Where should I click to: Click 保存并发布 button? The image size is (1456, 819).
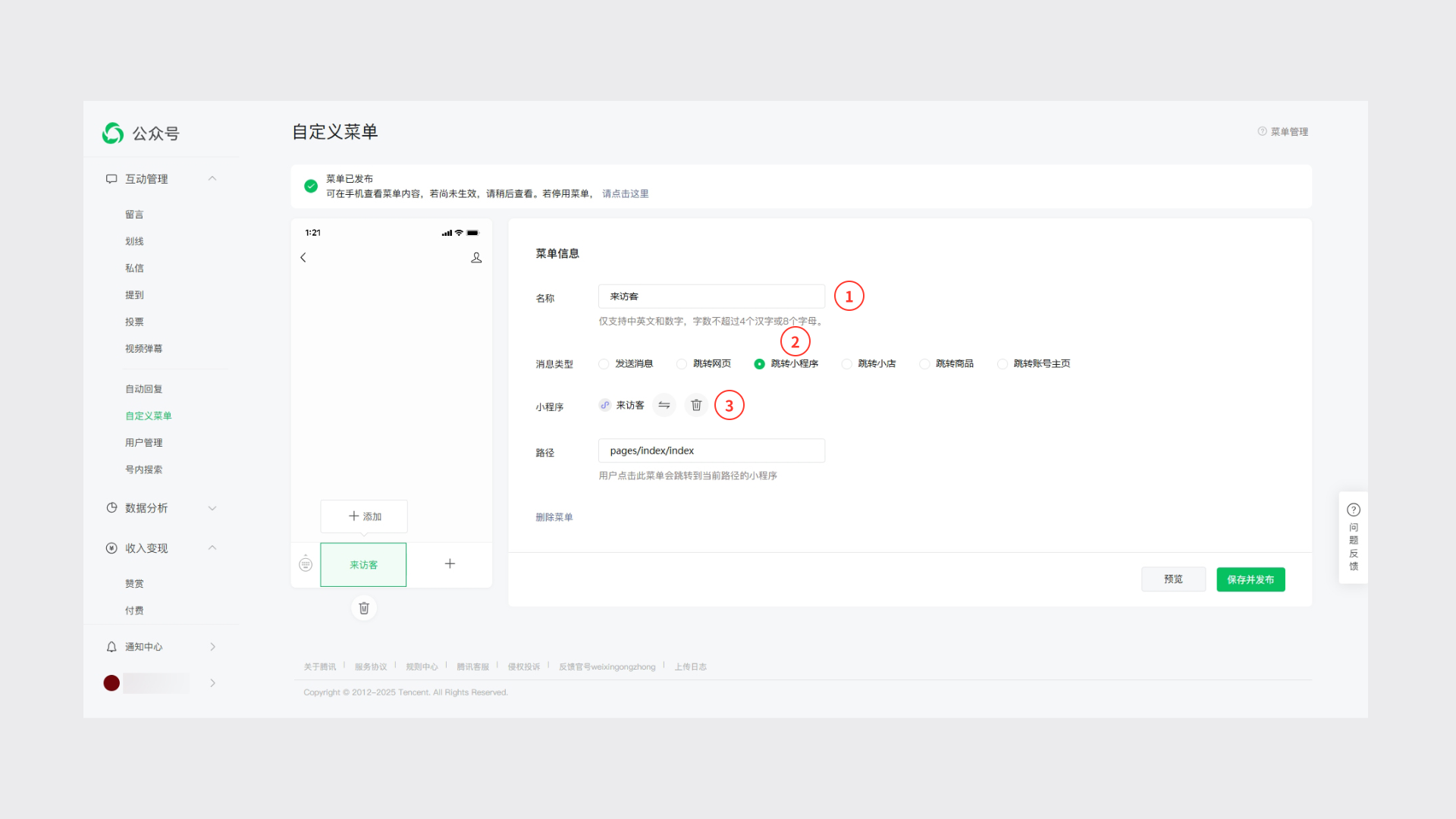tap(1250, 579)
